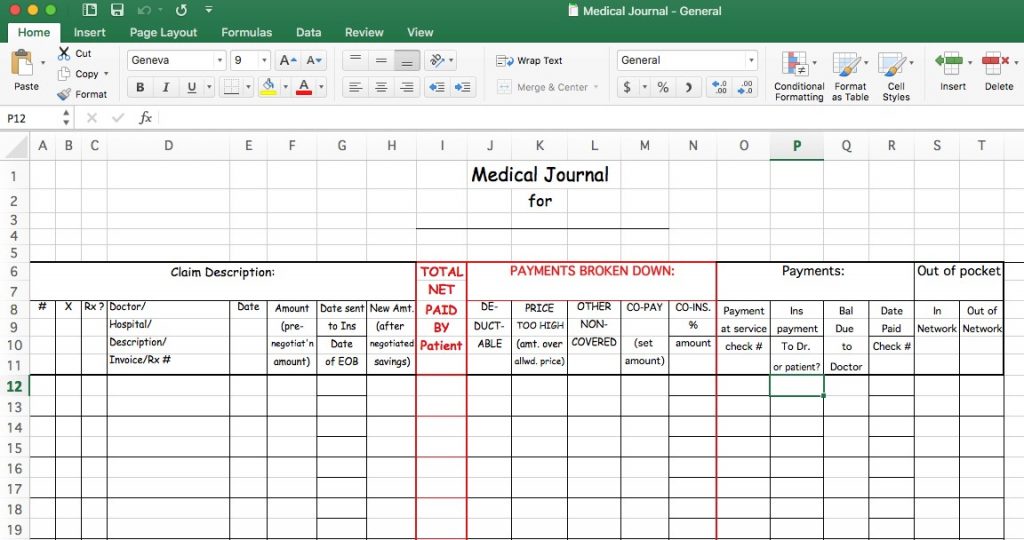Screen dimensions: 1024x540
Task: Align text to middle vertically
Action: click(x=381, y=60)
